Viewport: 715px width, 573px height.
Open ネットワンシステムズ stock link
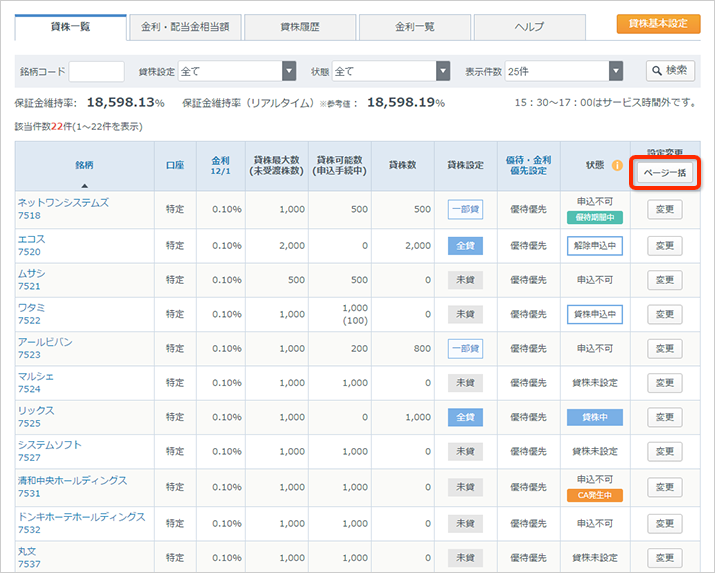click(x=63, y=202)
